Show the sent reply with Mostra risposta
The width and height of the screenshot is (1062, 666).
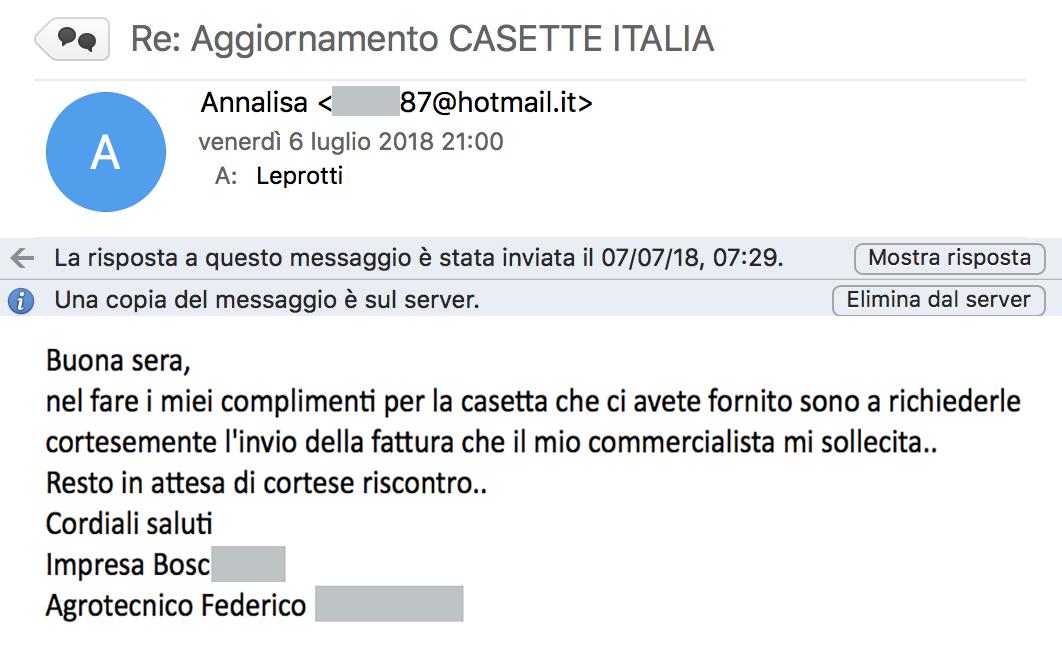click(x=950, y=258)
